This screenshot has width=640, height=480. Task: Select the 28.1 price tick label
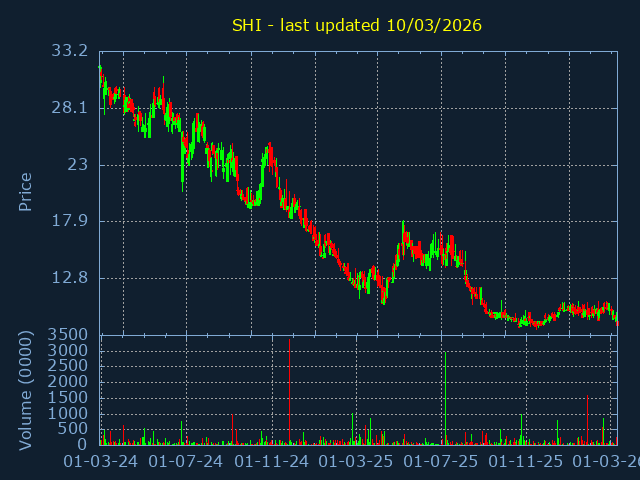pyautogui.click(x=70, y=108)
